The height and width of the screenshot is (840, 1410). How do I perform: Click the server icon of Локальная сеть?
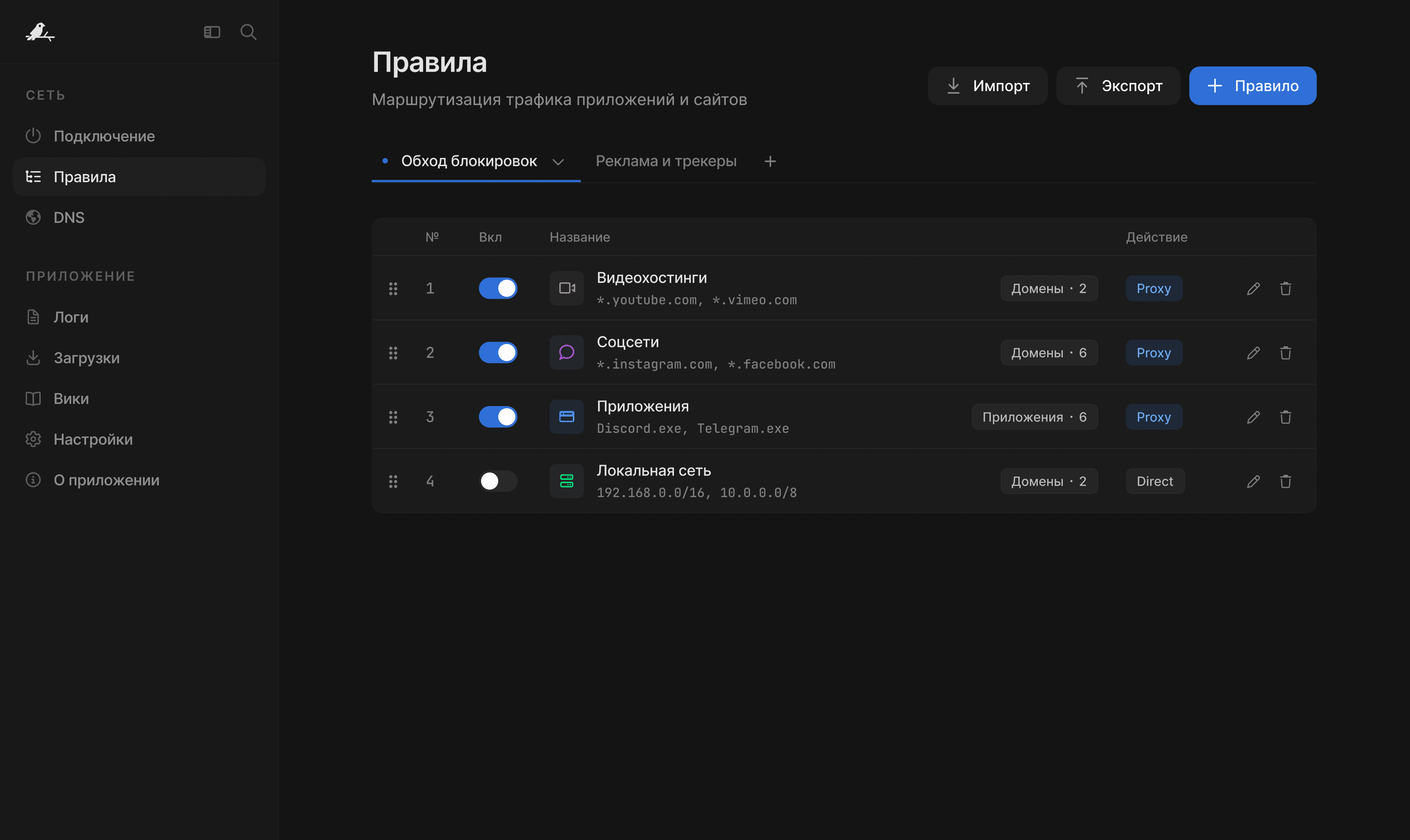(567, 481)
